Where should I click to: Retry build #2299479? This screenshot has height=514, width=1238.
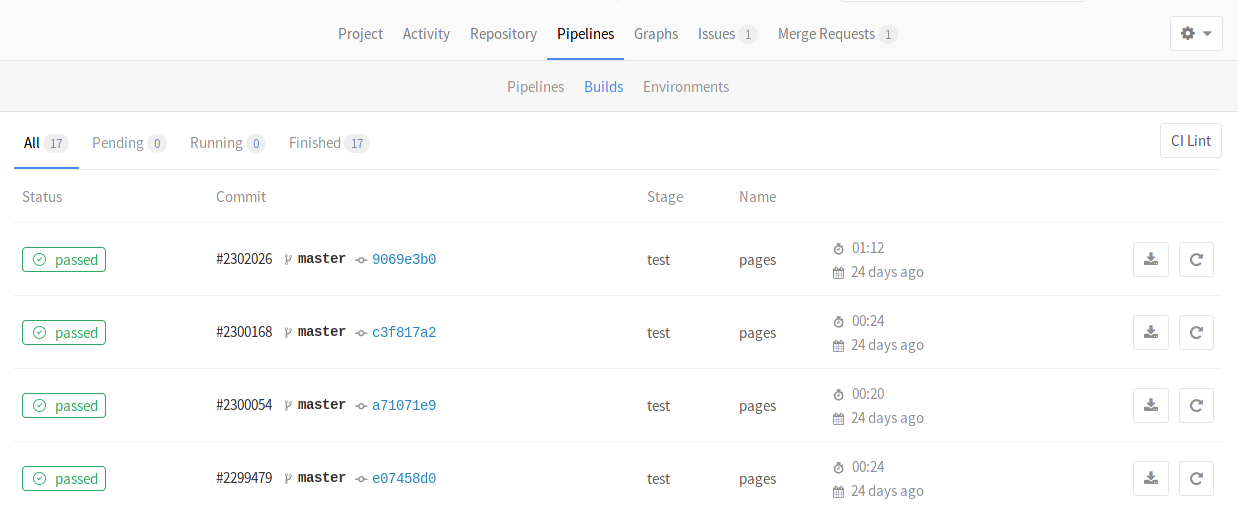(x=1196, y=479)
